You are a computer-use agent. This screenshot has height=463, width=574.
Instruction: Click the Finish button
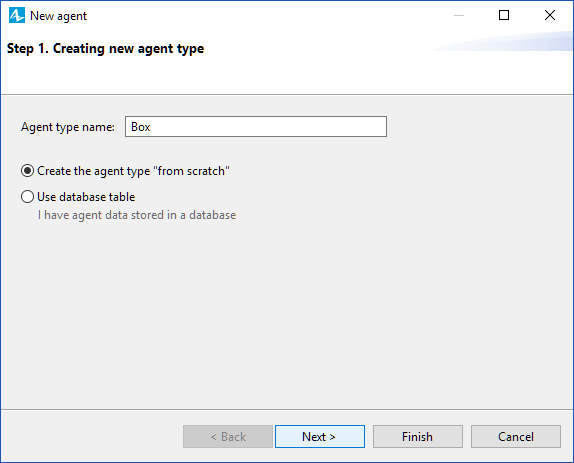point(418,436)
